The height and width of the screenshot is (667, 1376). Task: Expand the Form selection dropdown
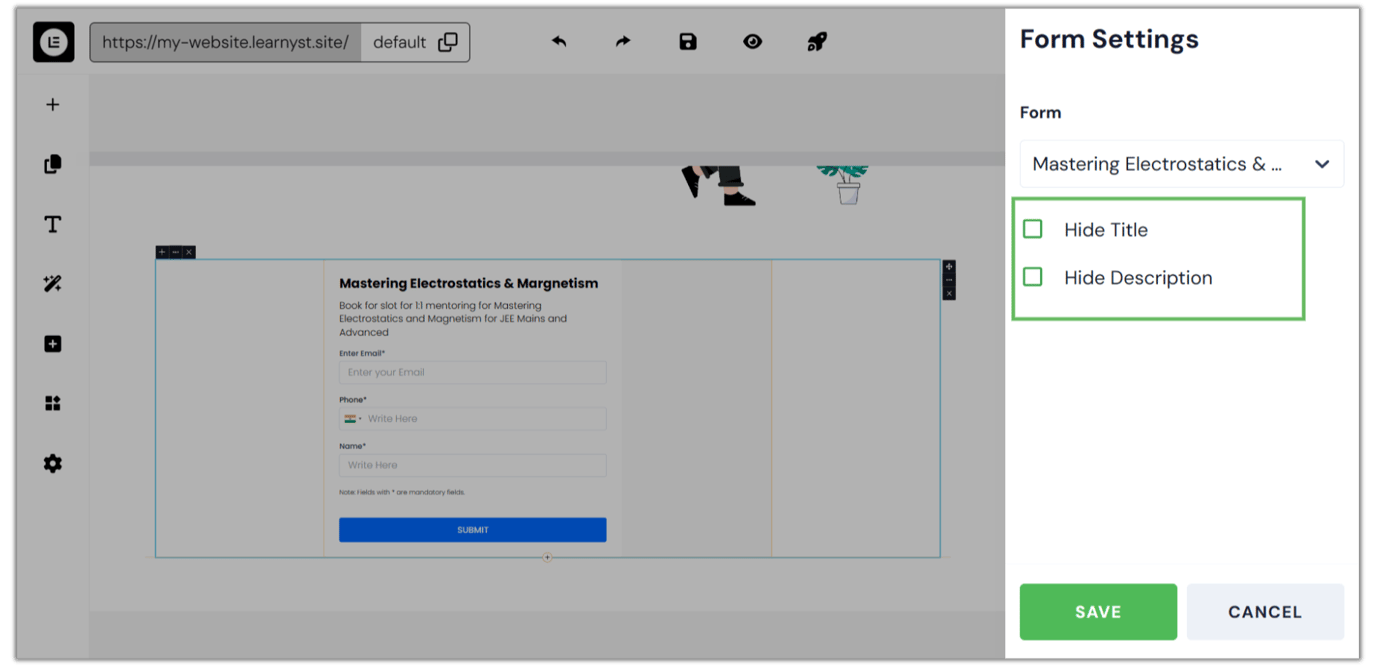point(1182,164)
